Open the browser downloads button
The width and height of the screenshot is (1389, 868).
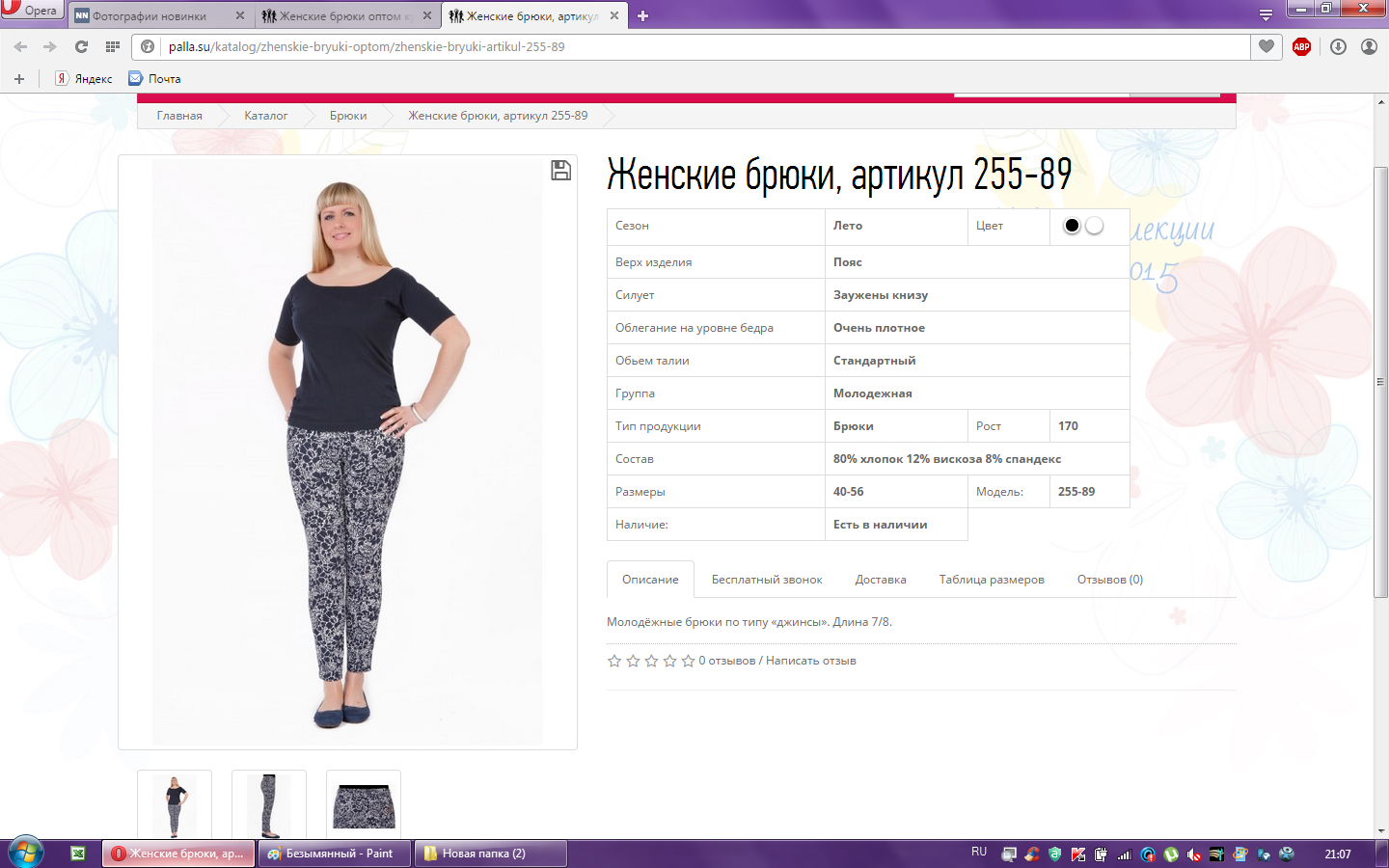[x=1338, y=46]
